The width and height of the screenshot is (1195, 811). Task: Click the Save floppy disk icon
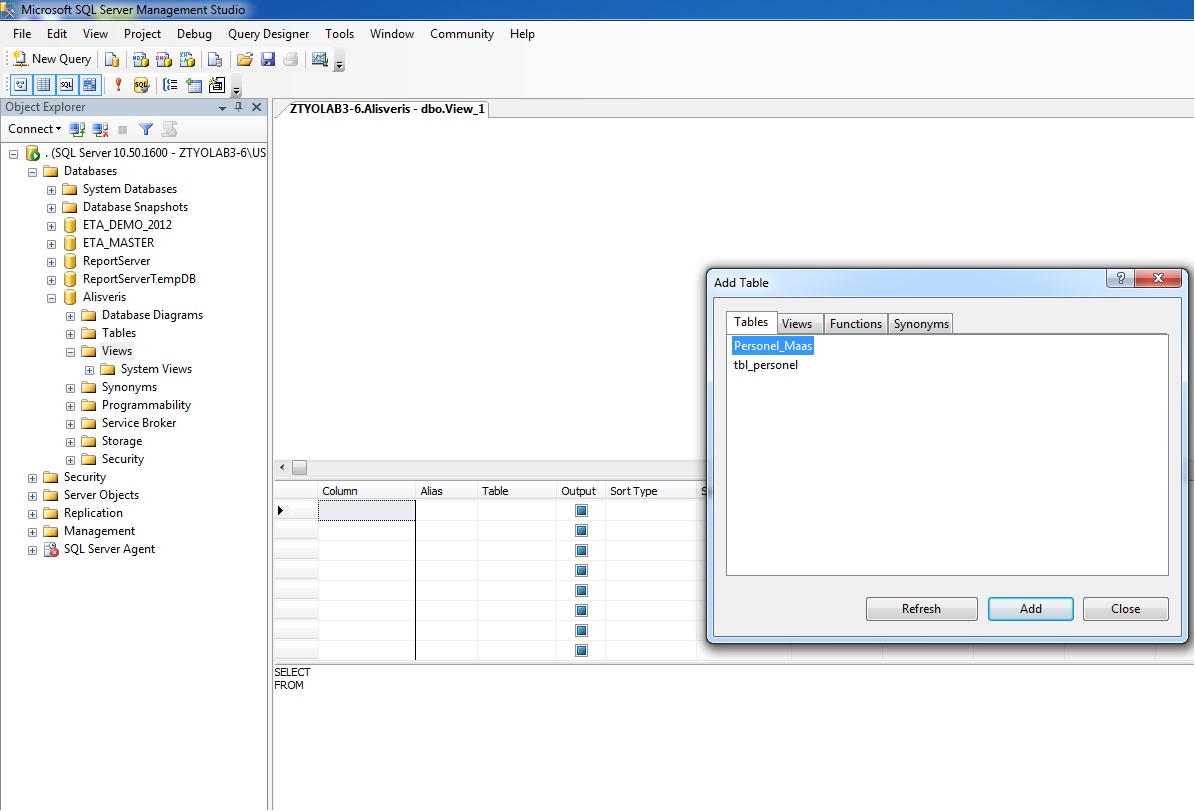pyautogui.click(x=268, y=59)
